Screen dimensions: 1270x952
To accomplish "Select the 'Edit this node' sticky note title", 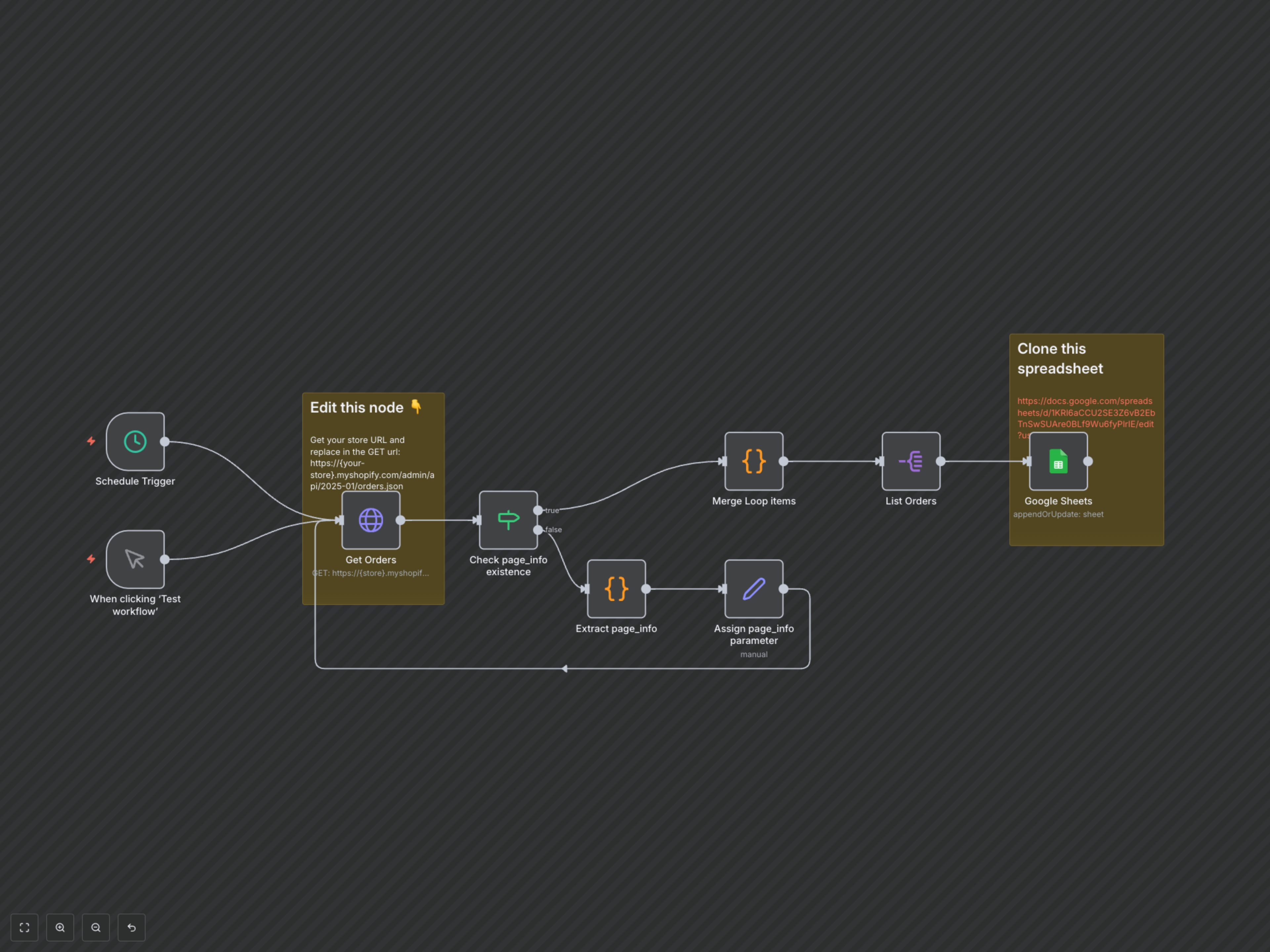I will 357,408.
